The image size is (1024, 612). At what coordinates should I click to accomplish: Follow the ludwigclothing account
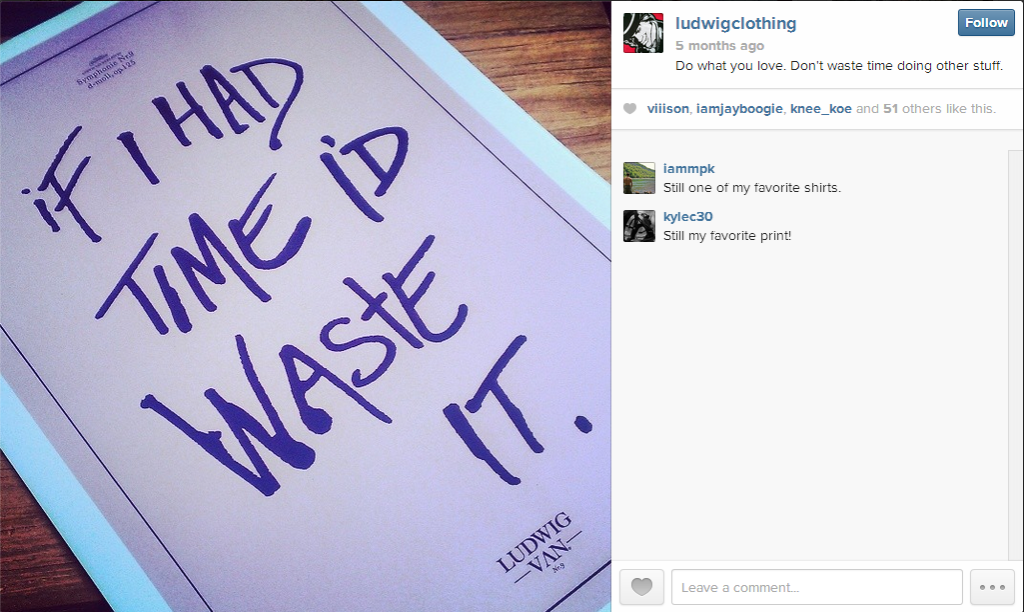[986, 23]
